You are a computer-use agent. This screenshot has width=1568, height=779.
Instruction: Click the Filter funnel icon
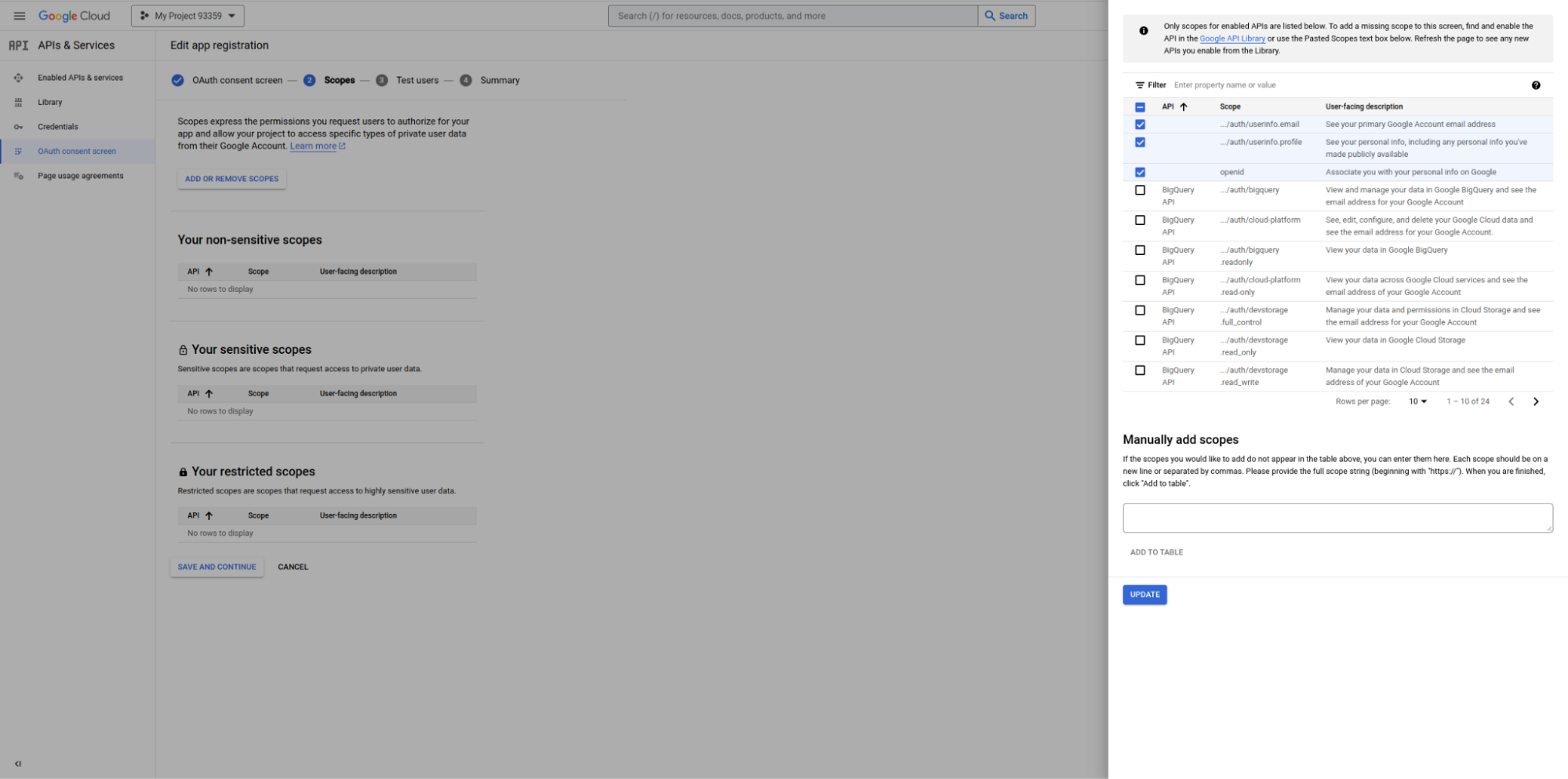click(1140, 86)
